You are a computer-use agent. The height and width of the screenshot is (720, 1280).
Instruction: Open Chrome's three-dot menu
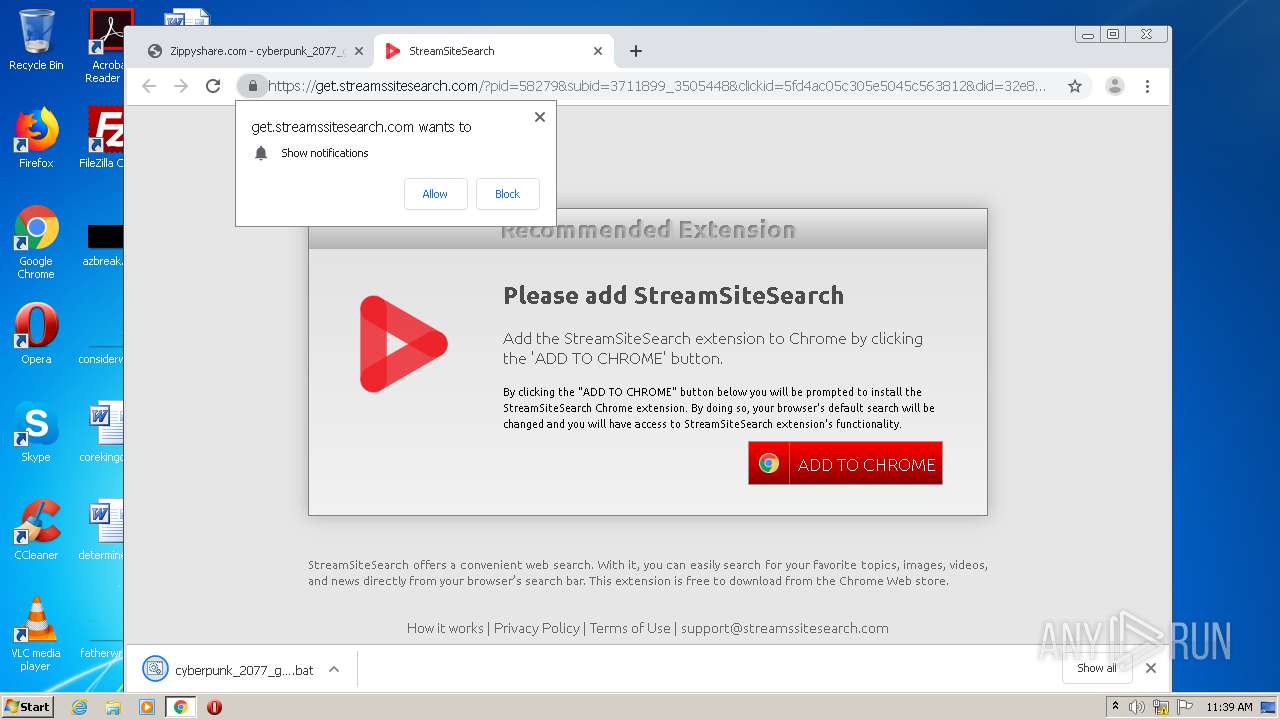[x=1148, y=86]
